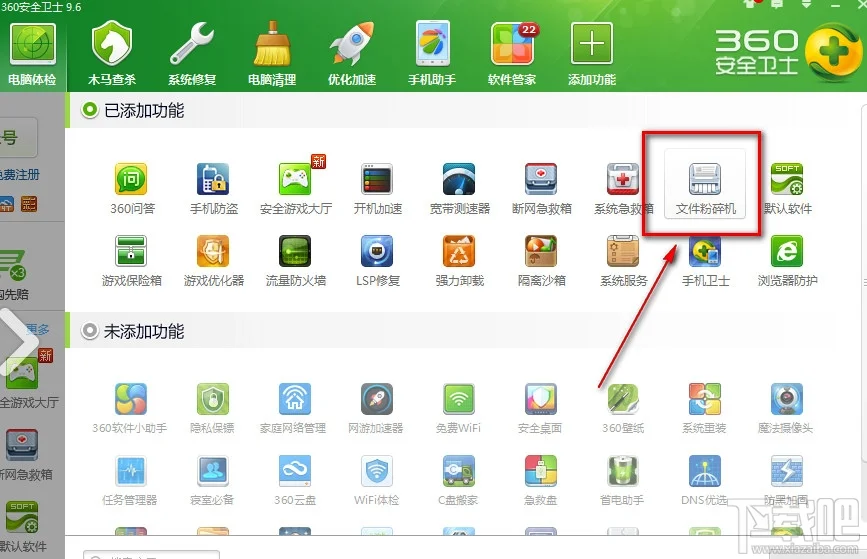Select the 未添加功能 section bullet

coord(90,331)
